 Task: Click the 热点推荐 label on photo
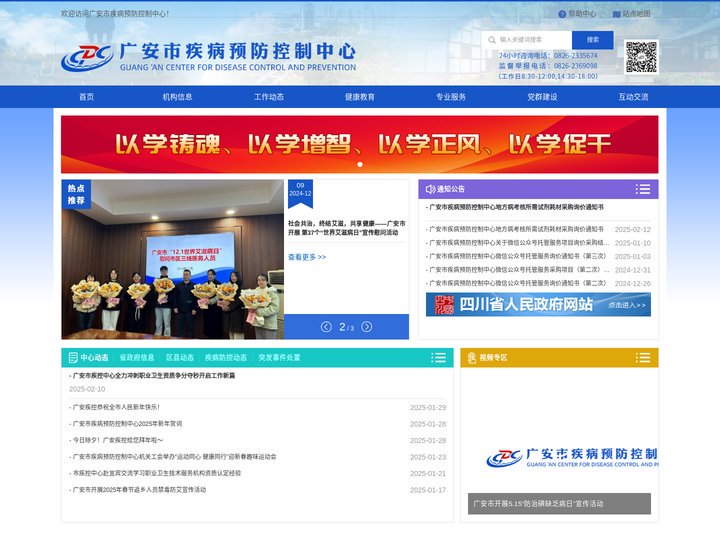(76, 194)
